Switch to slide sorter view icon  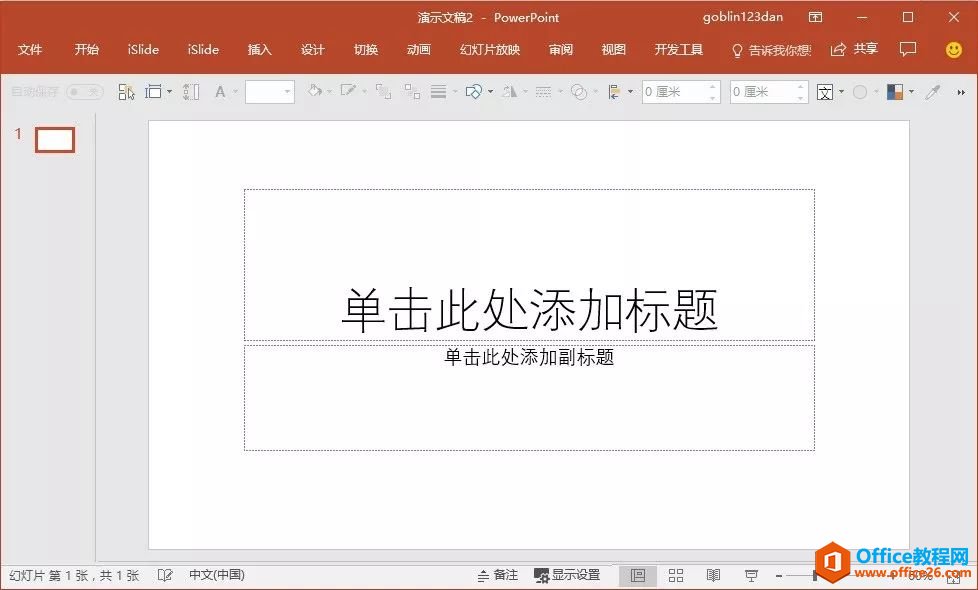coord(675,576)
